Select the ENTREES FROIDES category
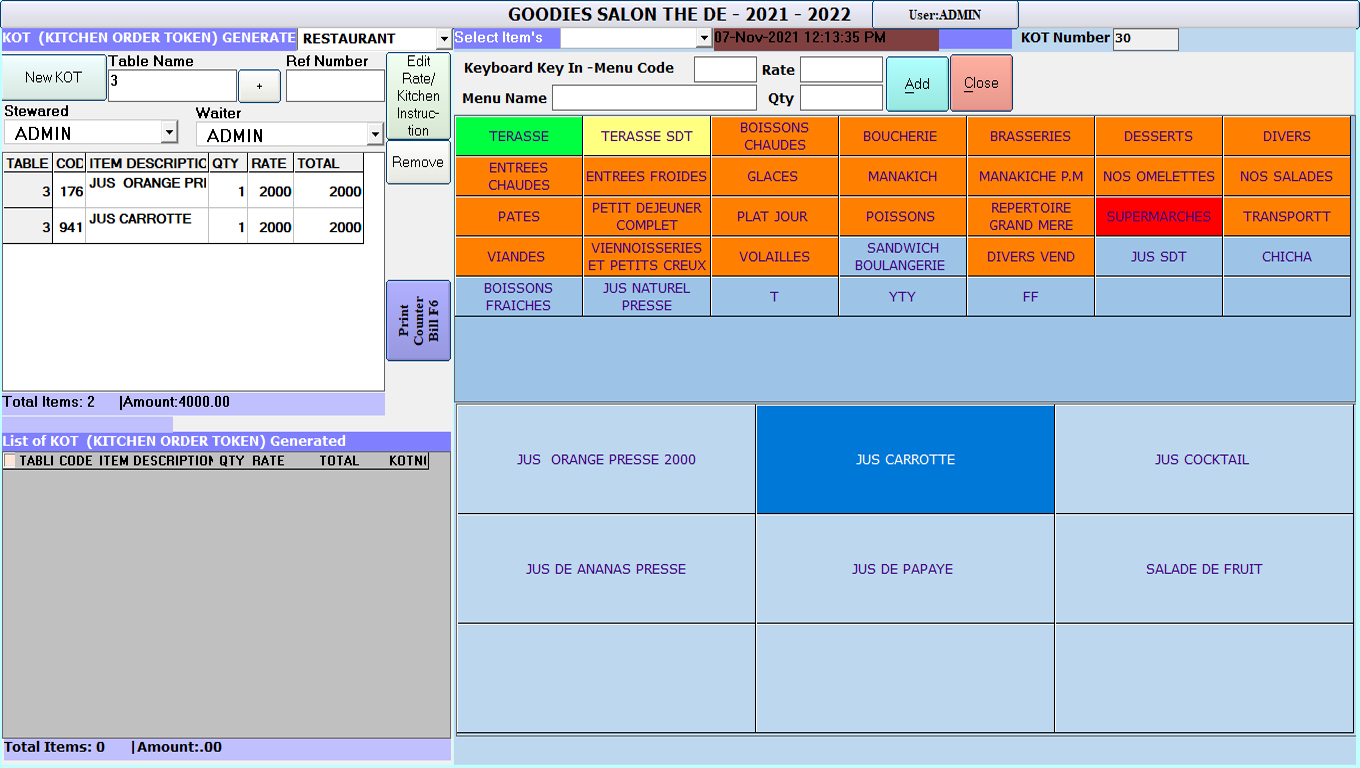The width and height of the screenshot is (1360, 768). coord(646,176)
